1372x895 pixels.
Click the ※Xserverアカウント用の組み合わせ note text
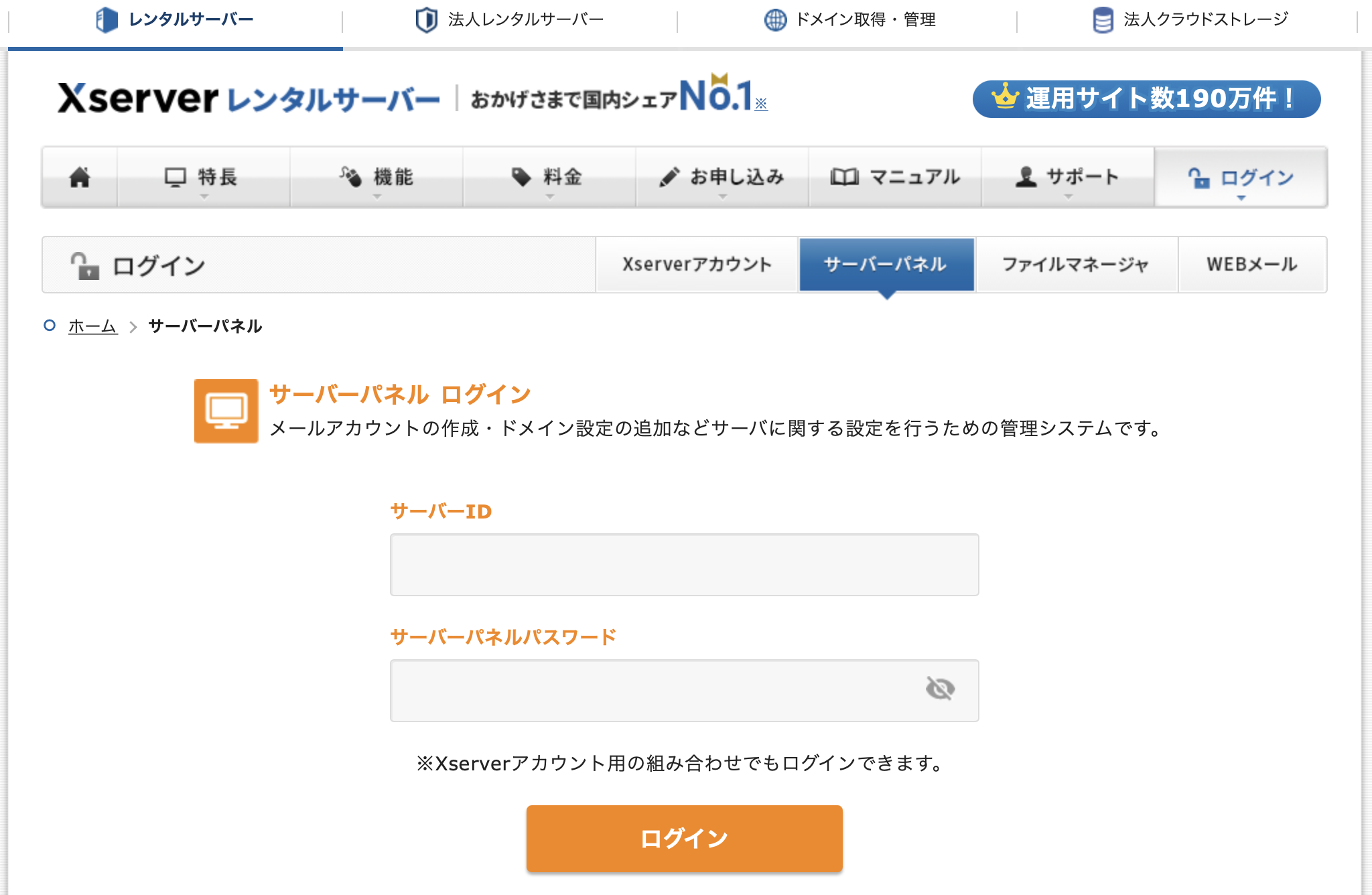click(680, 763)
